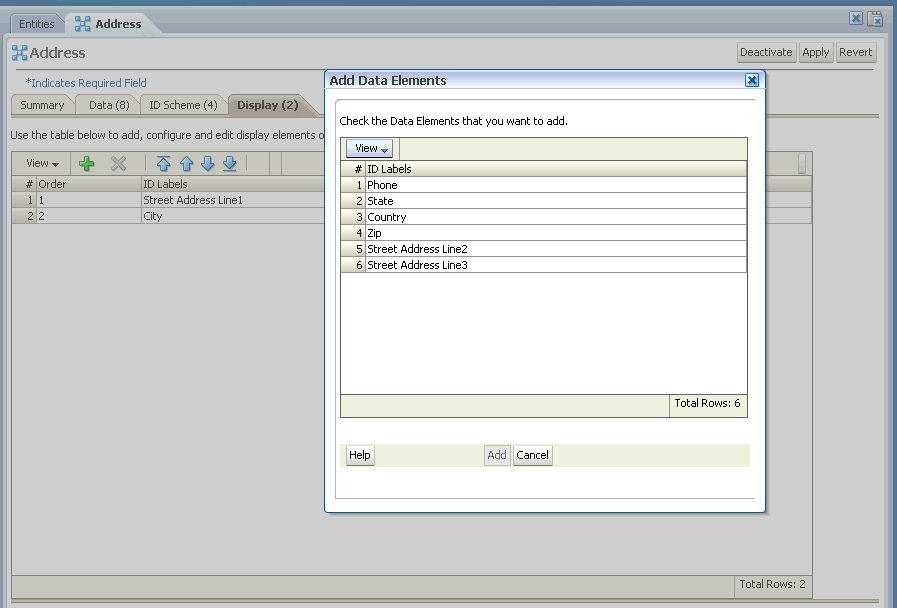Image resolution: width=897 pixels, height=608 pixels.
Task: Move the selected element down one position
Action: pos(208,163)
